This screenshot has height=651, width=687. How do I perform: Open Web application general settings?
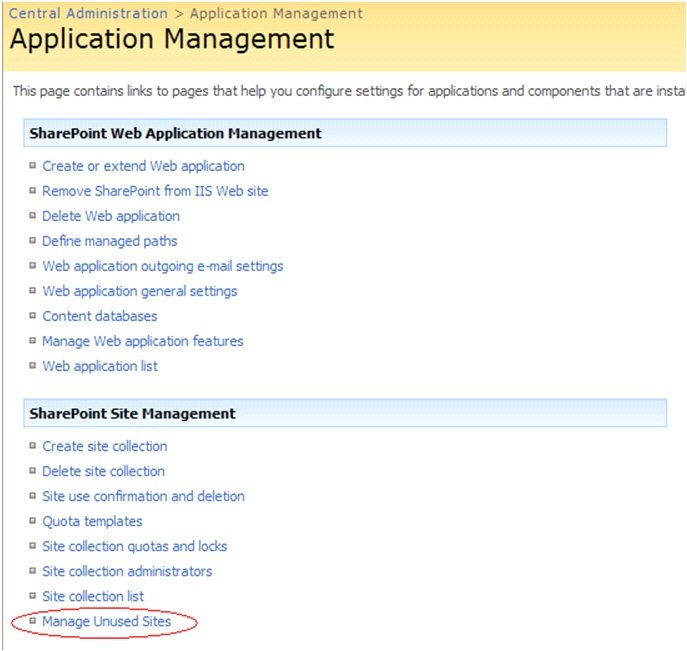[x=140, y=291]
